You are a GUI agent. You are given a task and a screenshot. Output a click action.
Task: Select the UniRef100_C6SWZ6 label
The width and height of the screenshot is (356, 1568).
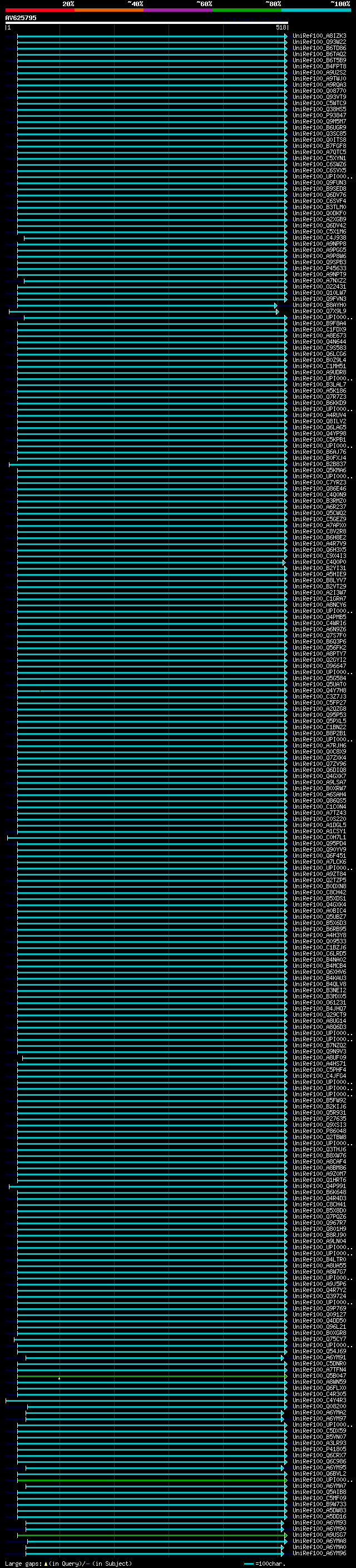[x=319, y=164]
